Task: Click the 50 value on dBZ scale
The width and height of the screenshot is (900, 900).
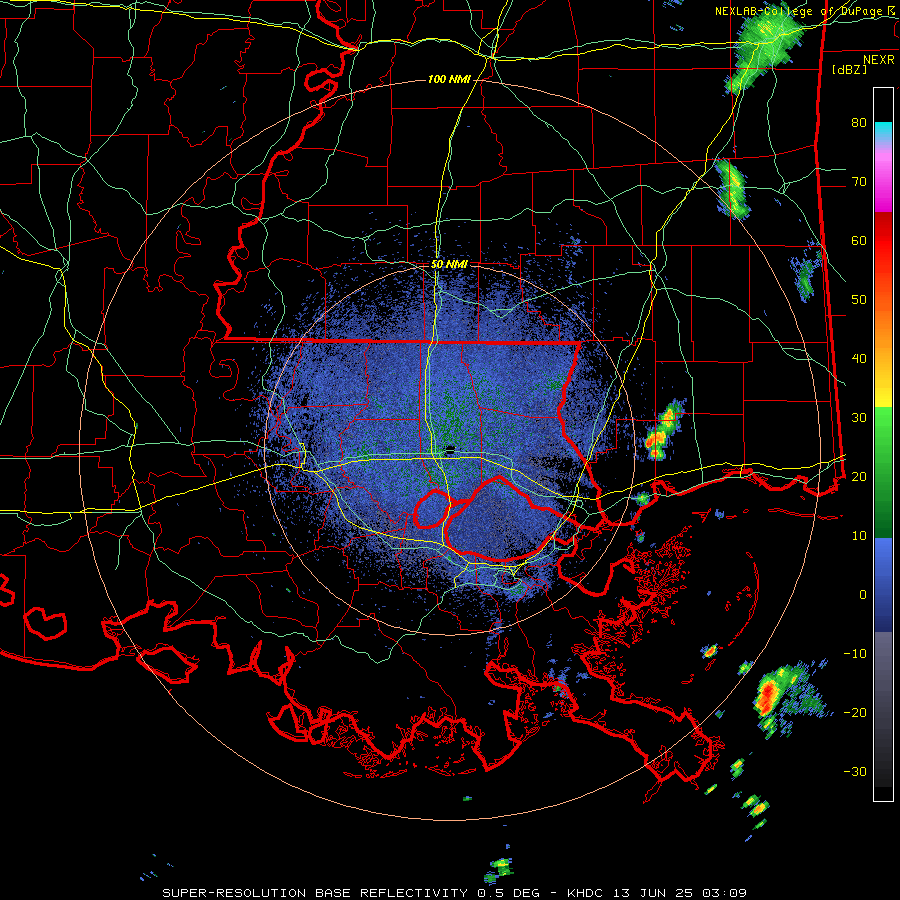Action: coord(859,300)
